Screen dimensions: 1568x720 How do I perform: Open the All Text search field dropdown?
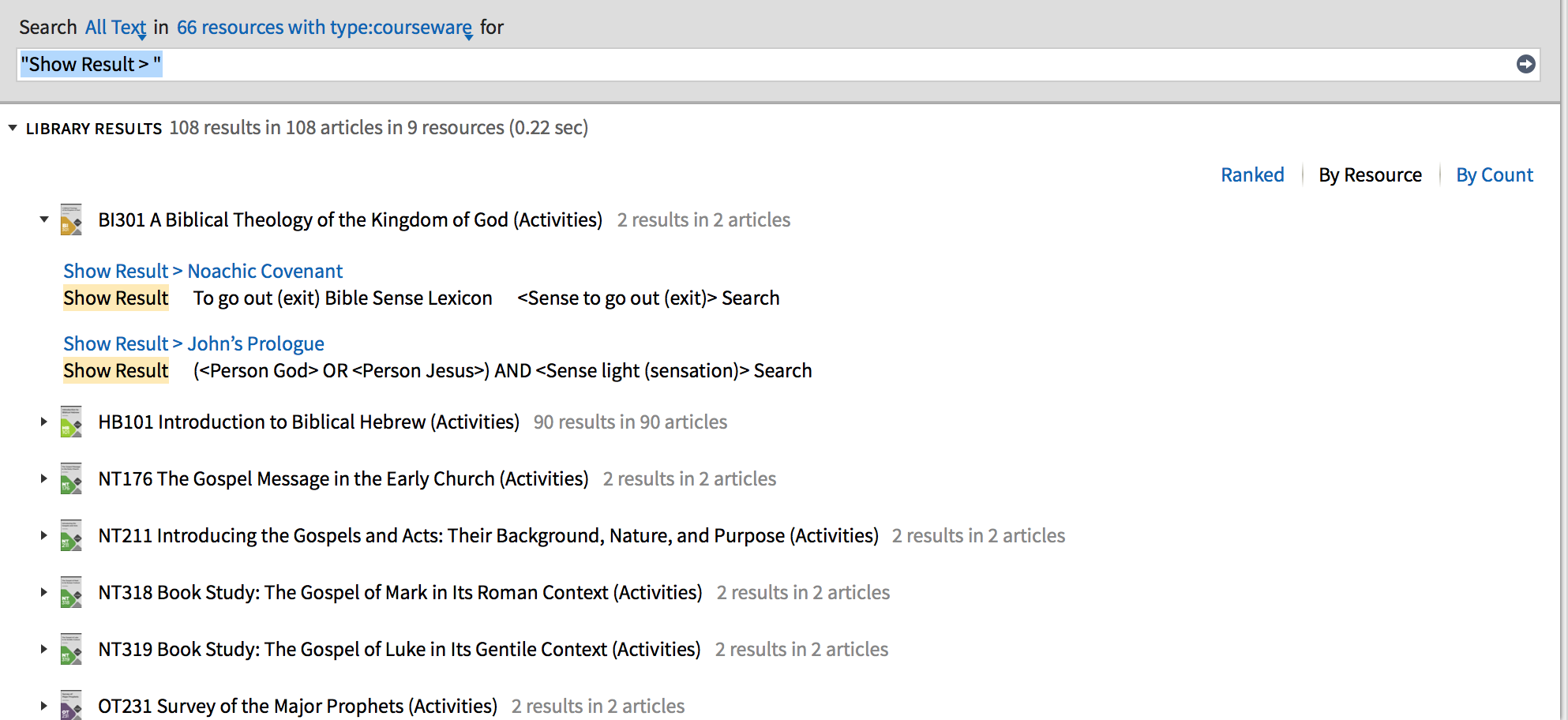(x=116, y=28)
